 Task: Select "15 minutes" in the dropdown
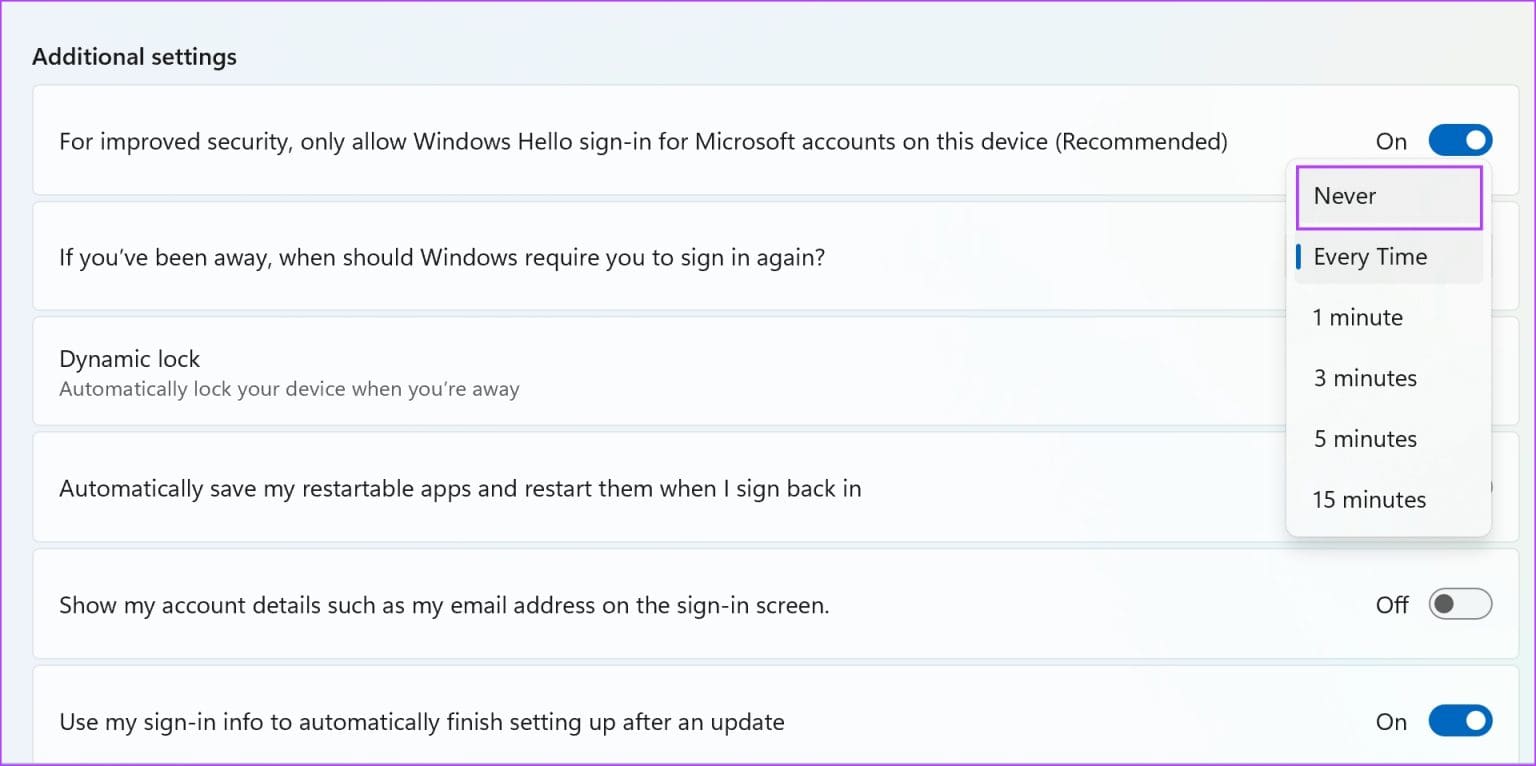click(1368, 499)
